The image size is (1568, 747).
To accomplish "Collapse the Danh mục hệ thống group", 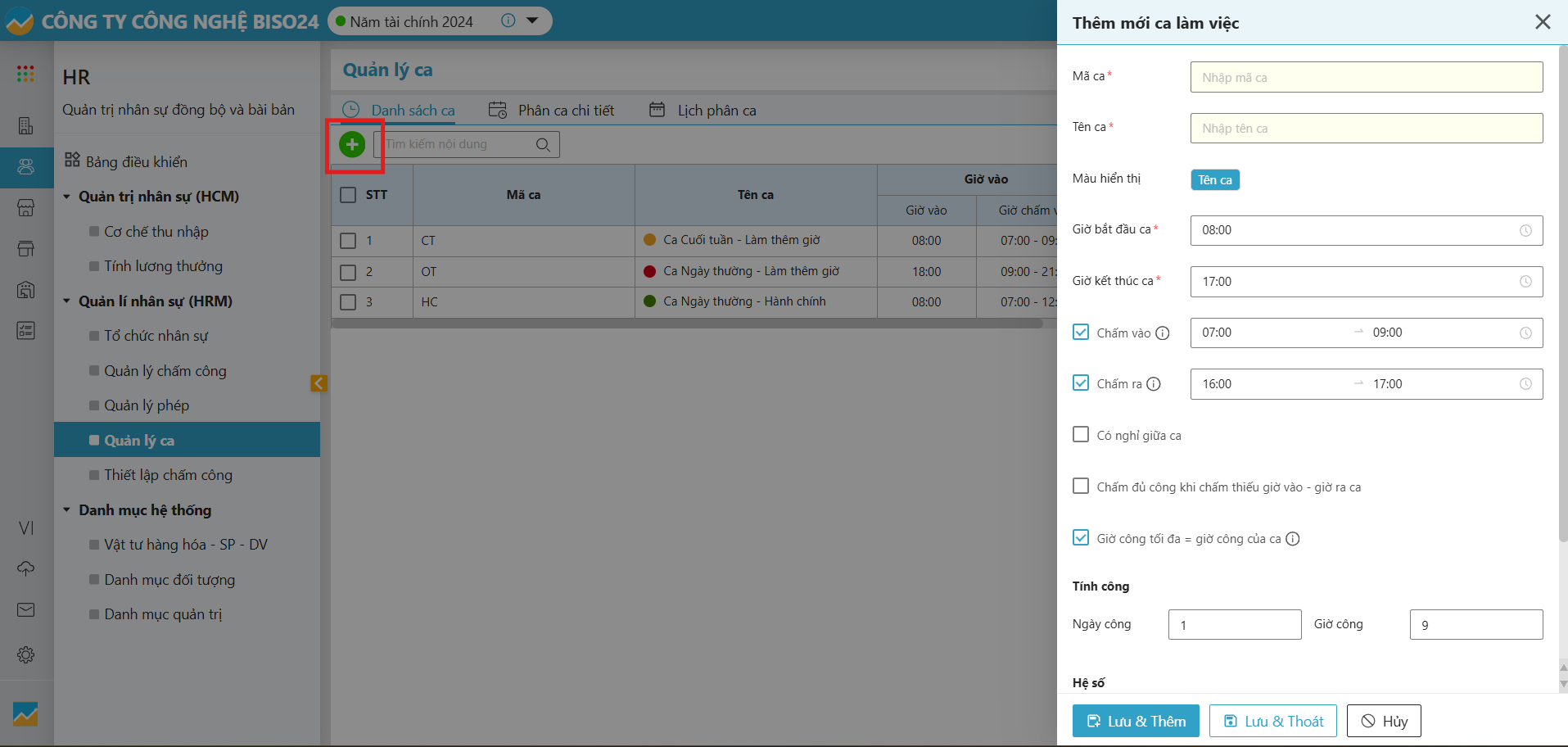I will (67, 510).
